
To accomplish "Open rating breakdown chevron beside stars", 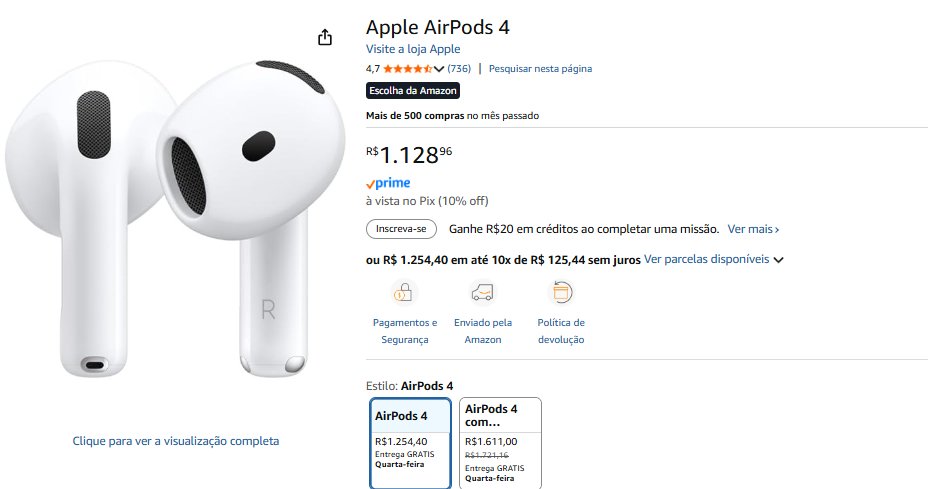I will [x=439, y=69].
